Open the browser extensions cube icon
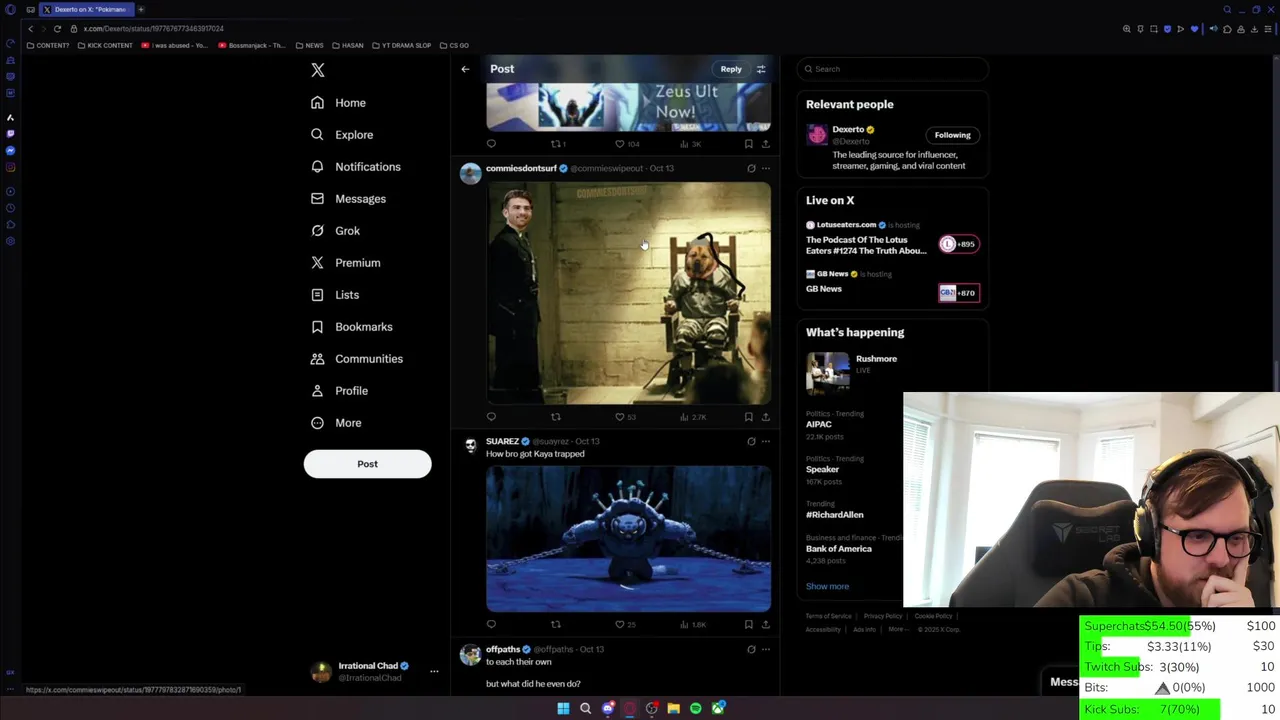 [1227, 29]
